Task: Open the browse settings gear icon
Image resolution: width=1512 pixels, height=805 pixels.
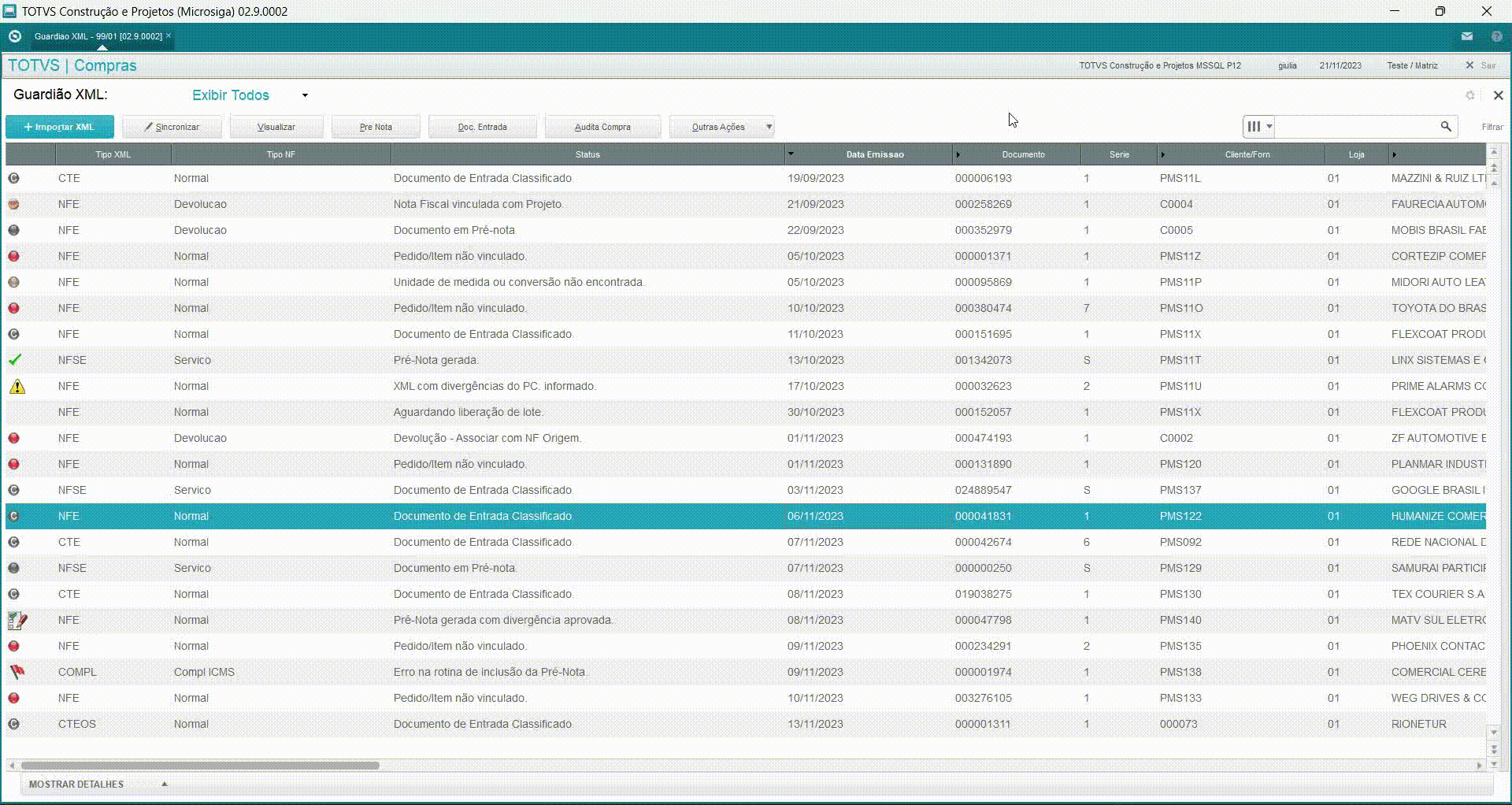Action: click(x=1469, y=95)
